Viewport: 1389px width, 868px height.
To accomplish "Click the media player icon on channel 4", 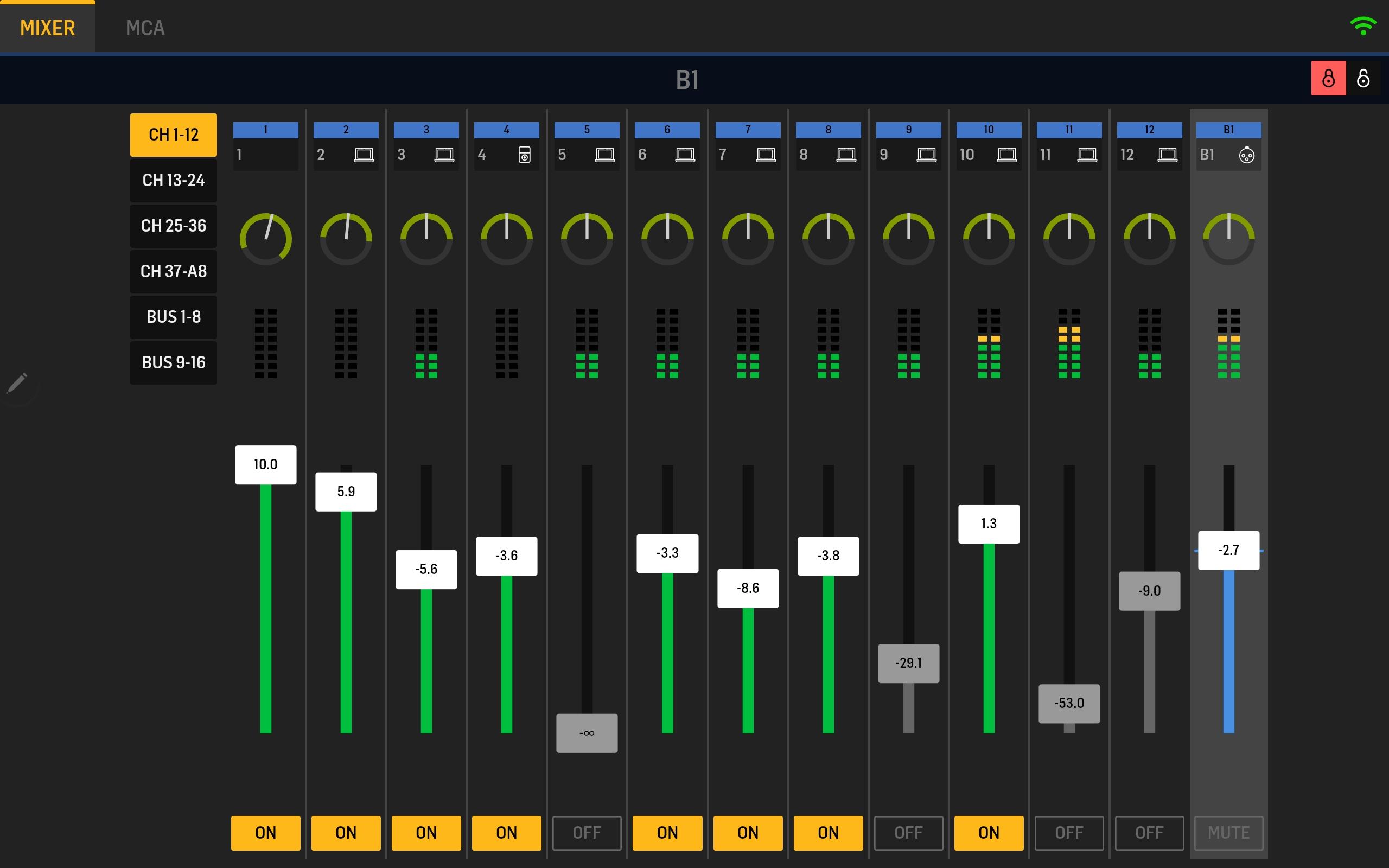I will click(524, 155).
